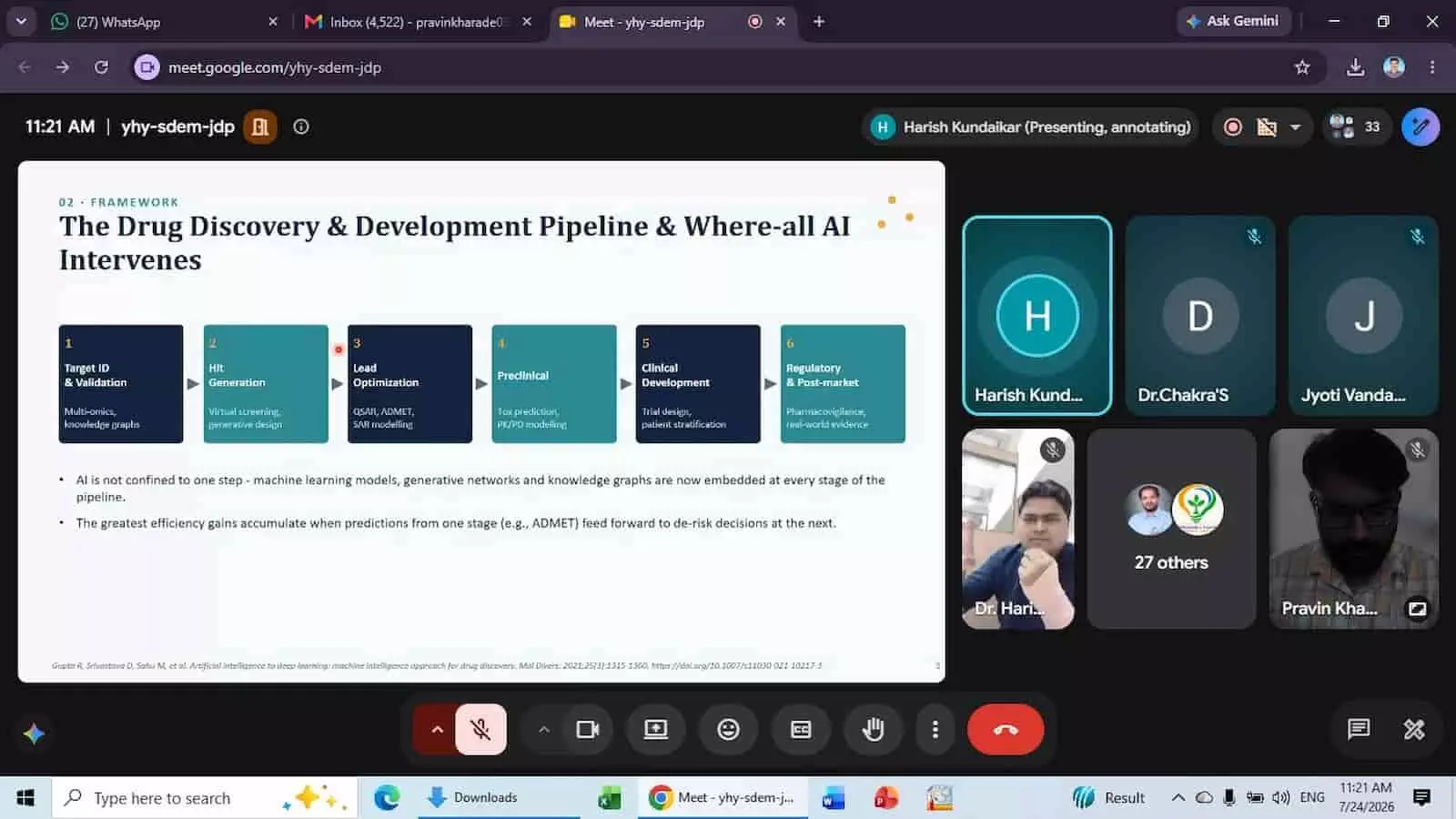This screenshot has height=819, width=1456.
Task: Click the blue annotation pen button
Action: pos(1421,126)
